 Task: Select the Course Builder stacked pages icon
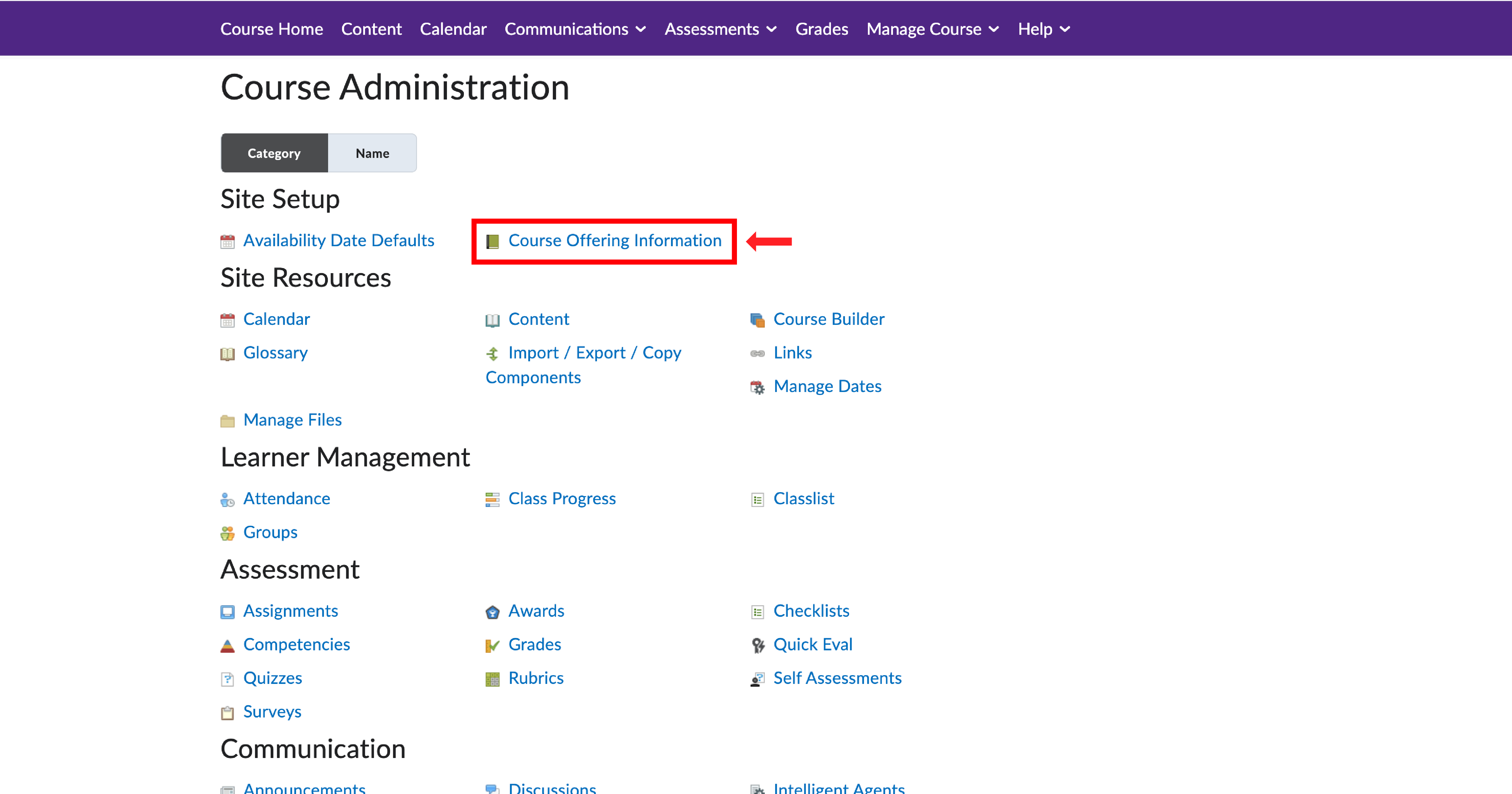757,319
